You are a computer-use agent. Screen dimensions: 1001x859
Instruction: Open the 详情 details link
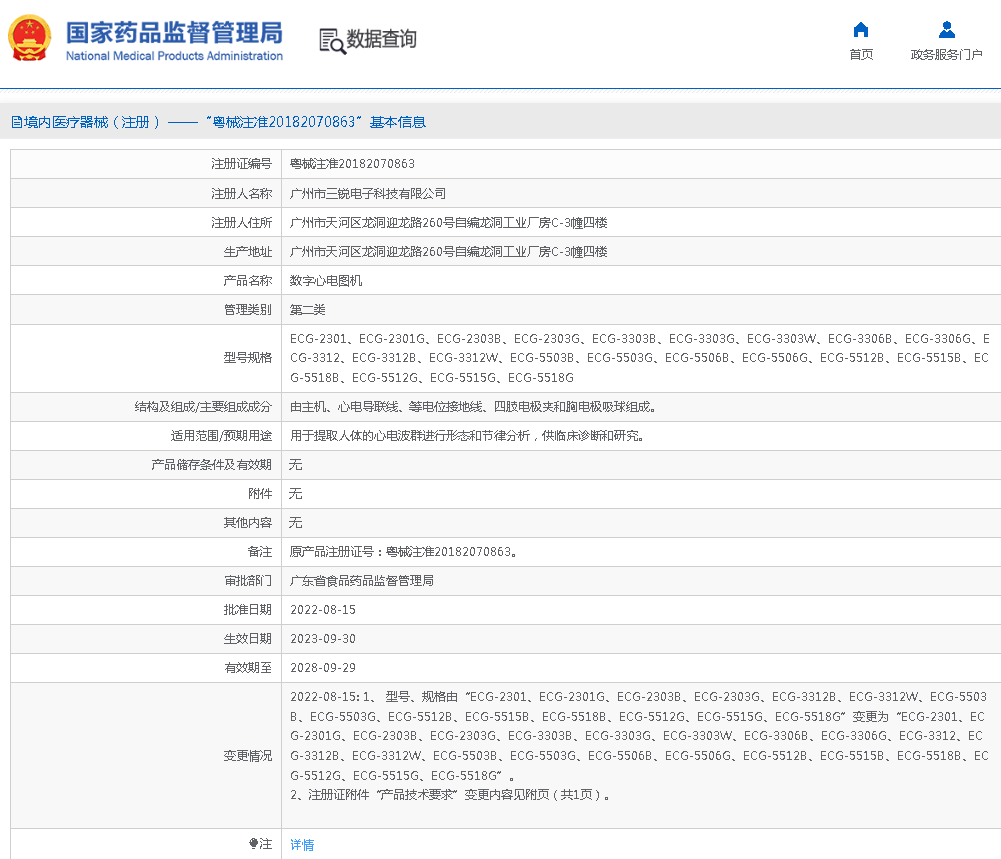(301, 845)
